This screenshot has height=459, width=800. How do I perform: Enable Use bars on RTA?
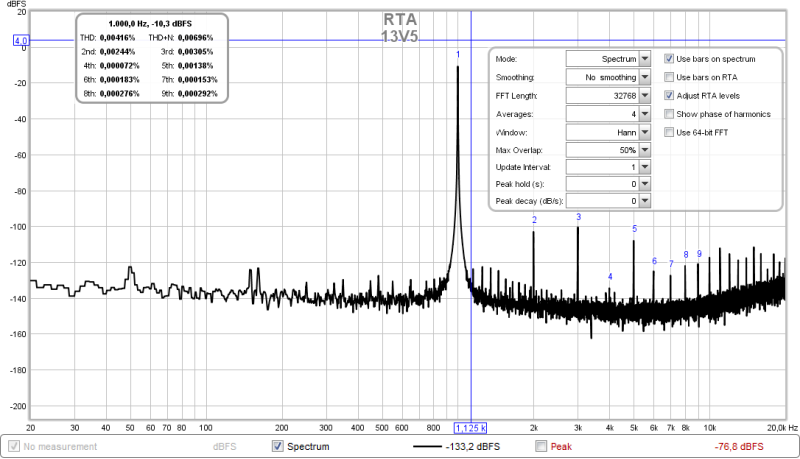pos(670,77)
